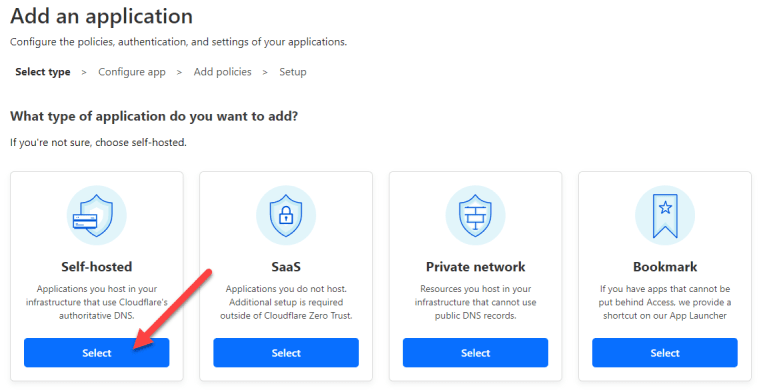Click the Bookmark card heading
Viewport: 761px width, 390px height.
[665, 267]
